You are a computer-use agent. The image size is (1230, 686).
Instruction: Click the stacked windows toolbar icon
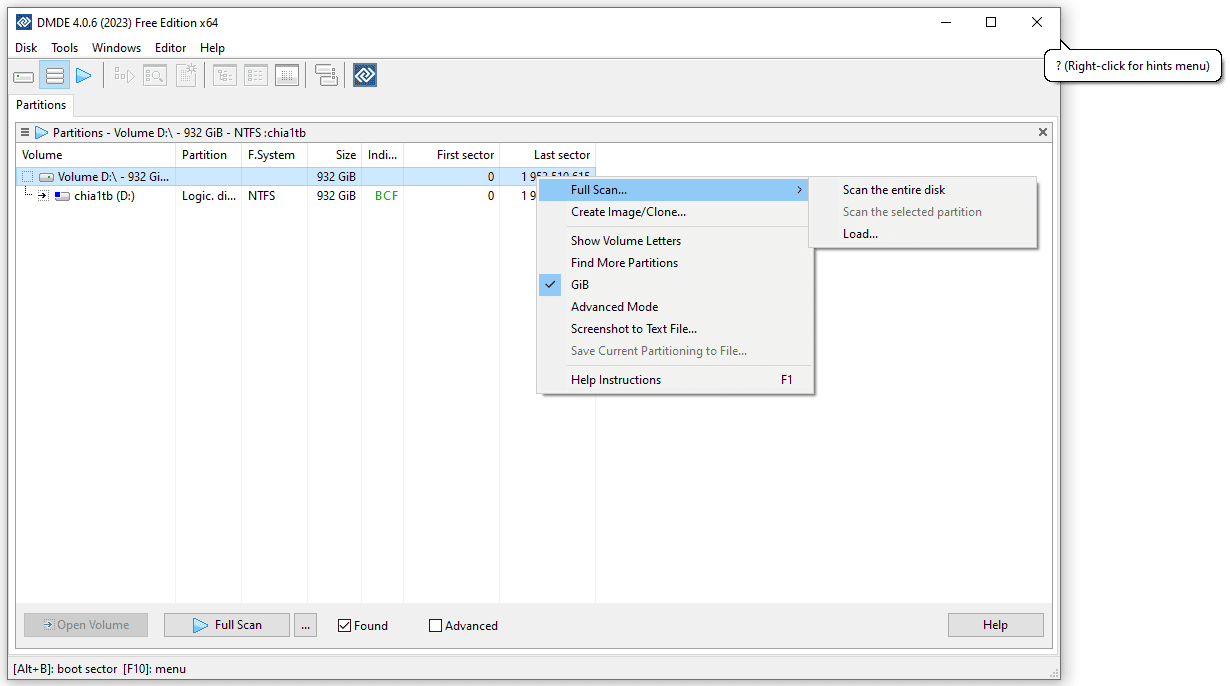pyautogui.click(x=326, y=76)
